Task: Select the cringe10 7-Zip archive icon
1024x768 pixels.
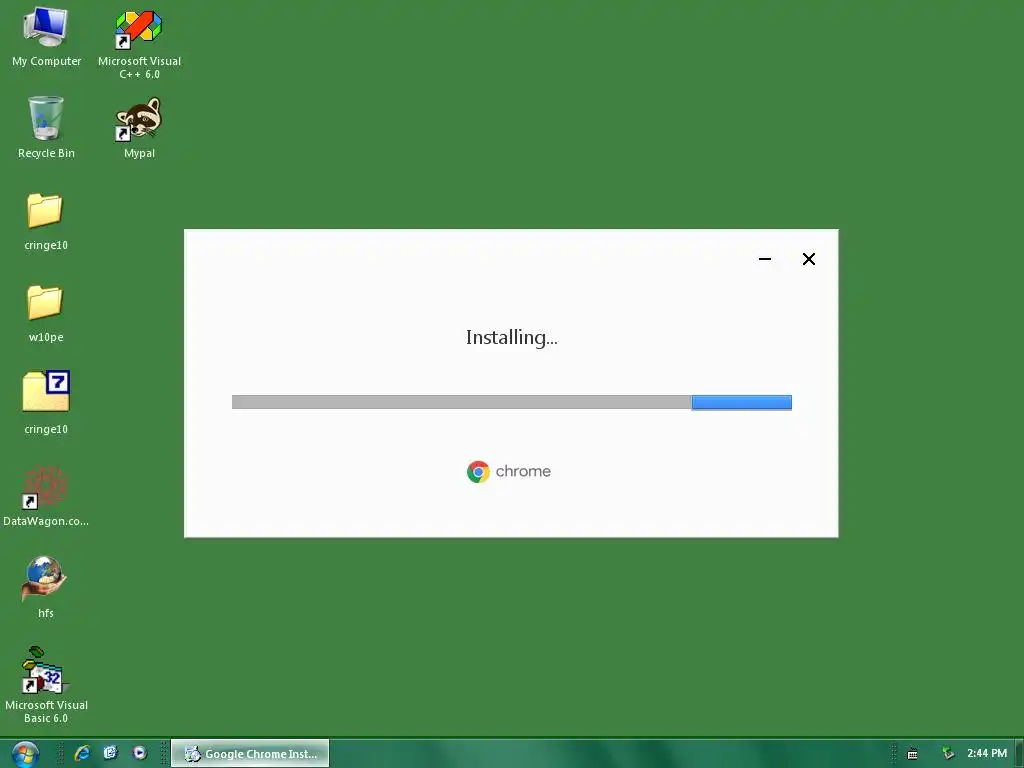Action: tap(46, 402)
